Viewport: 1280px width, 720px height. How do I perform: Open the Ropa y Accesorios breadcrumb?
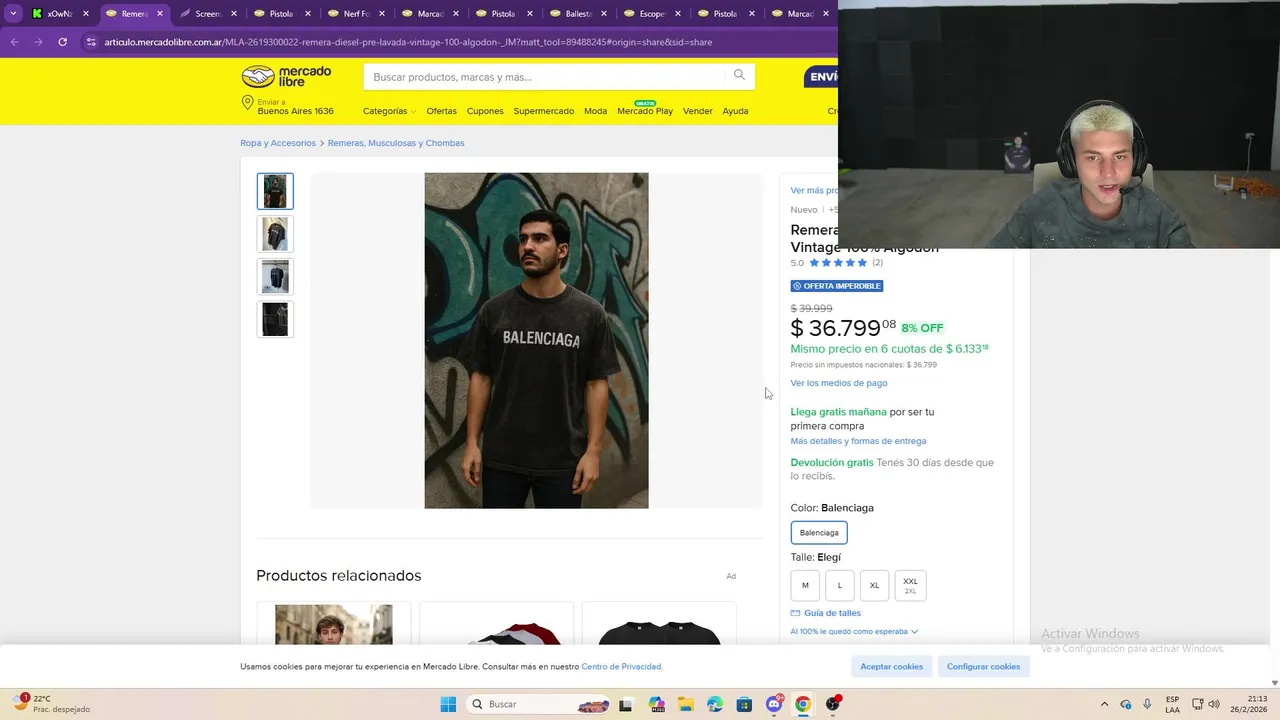278,143
